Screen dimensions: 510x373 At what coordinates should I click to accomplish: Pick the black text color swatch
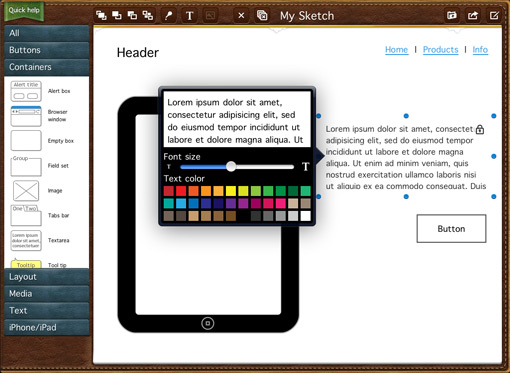(243, 216)
